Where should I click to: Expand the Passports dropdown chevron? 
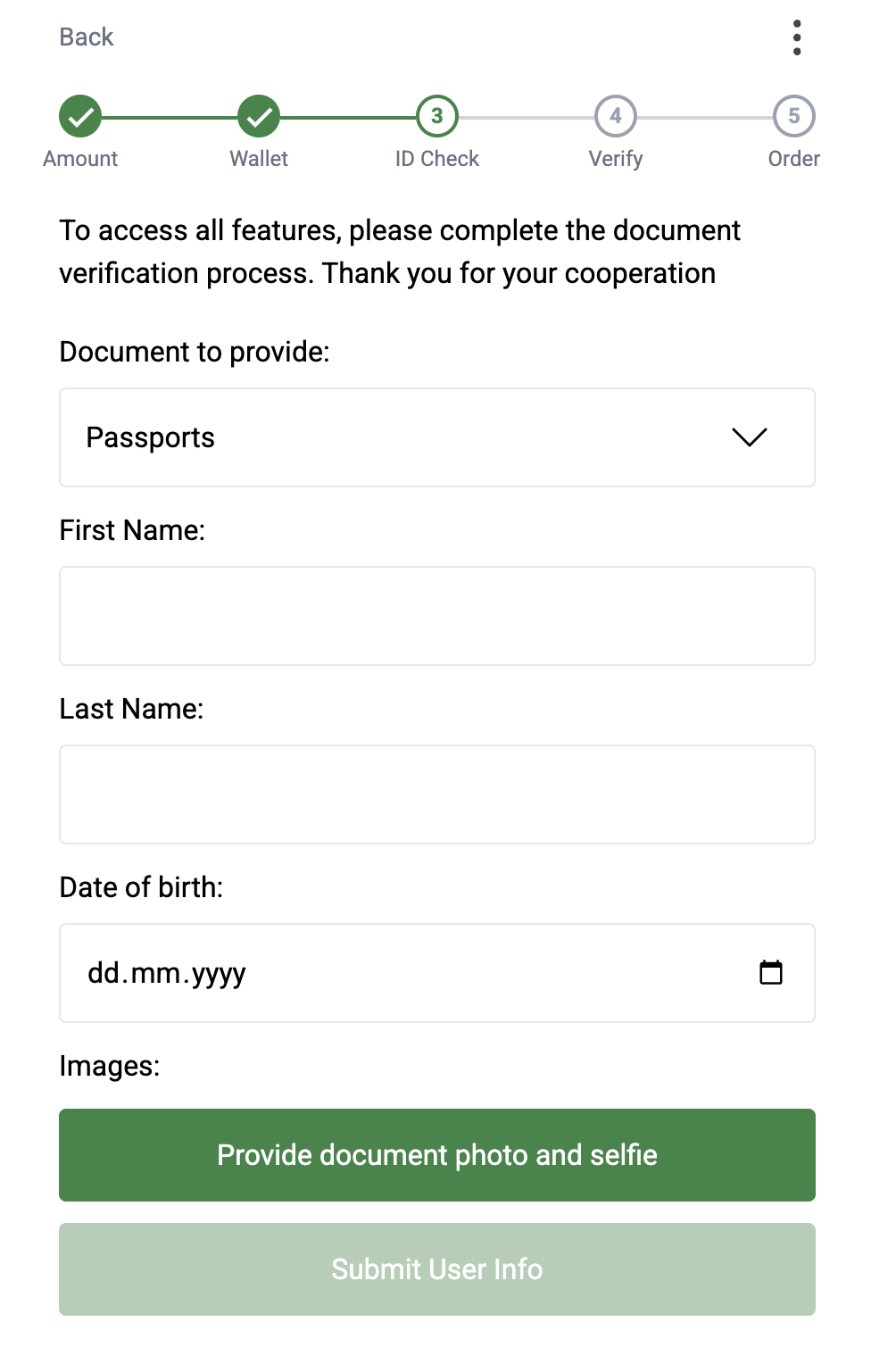click(750, 437)
